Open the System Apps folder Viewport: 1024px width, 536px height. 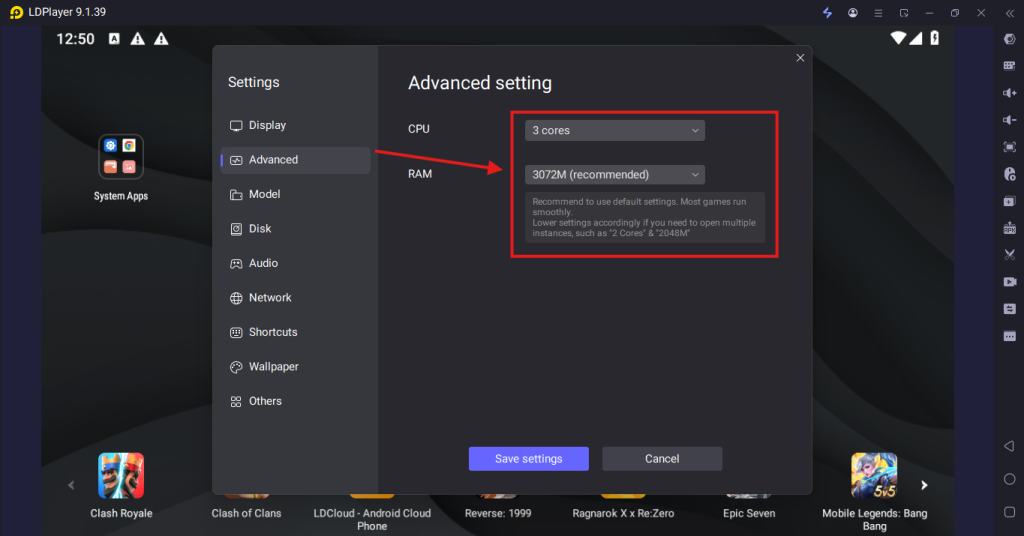(121, 157)
